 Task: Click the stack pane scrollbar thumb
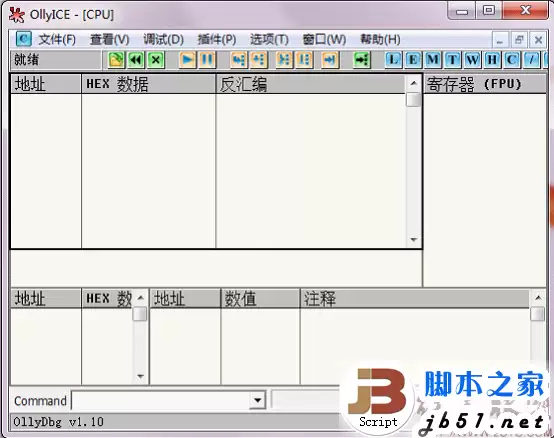(537, 314)
